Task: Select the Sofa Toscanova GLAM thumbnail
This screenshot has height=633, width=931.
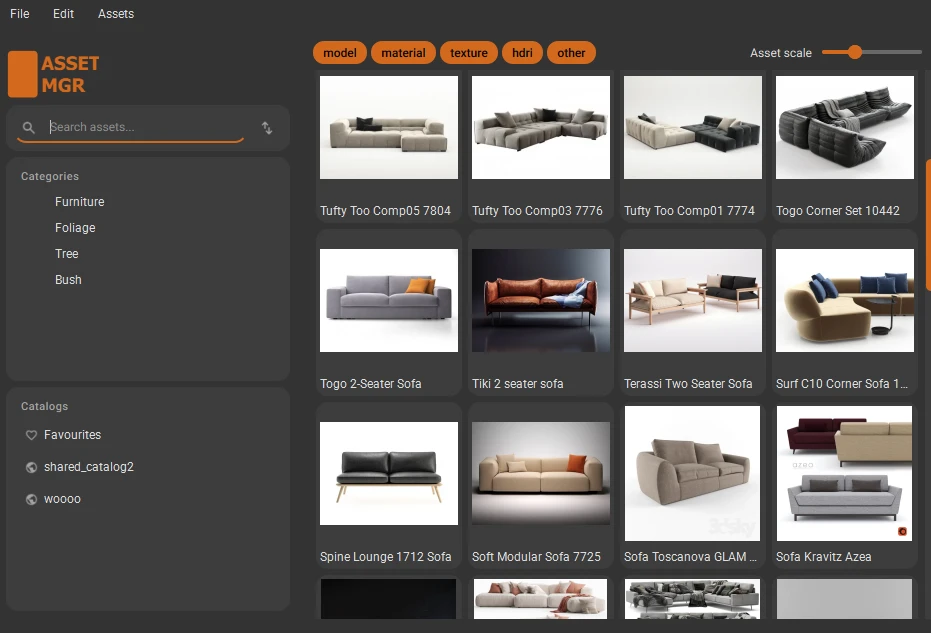Action: [692, 473]
